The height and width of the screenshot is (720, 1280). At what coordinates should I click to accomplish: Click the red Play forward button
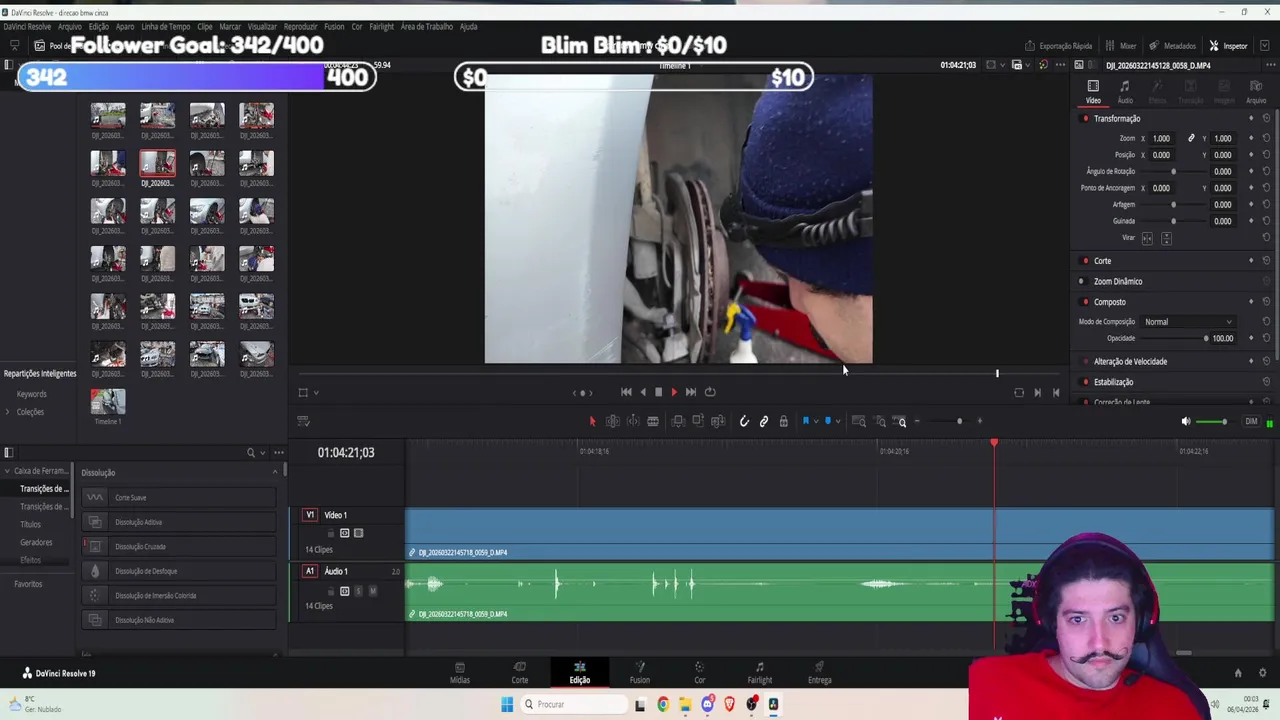pyautogui.click(x=673, y=392)
